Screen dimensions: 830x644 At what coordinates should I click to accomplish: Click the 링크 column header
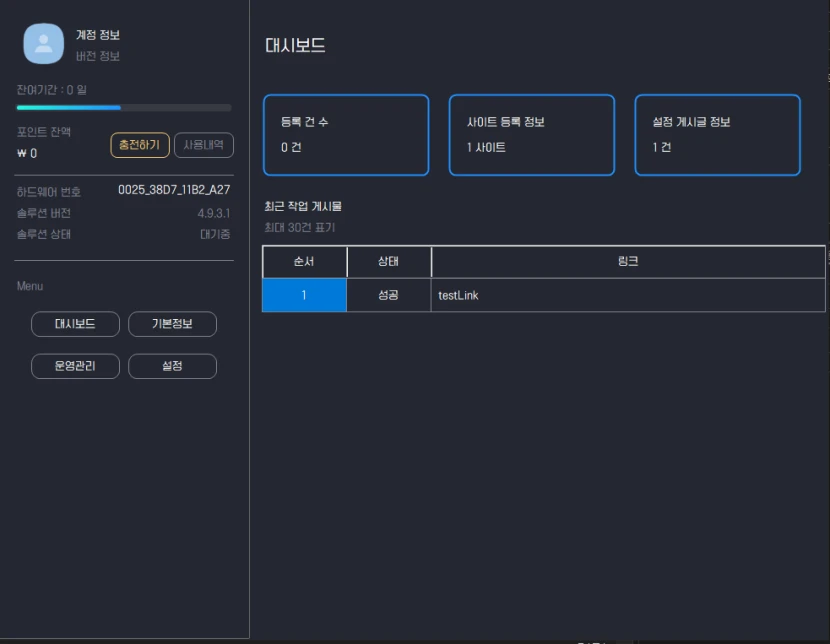[x=628, y=262]
